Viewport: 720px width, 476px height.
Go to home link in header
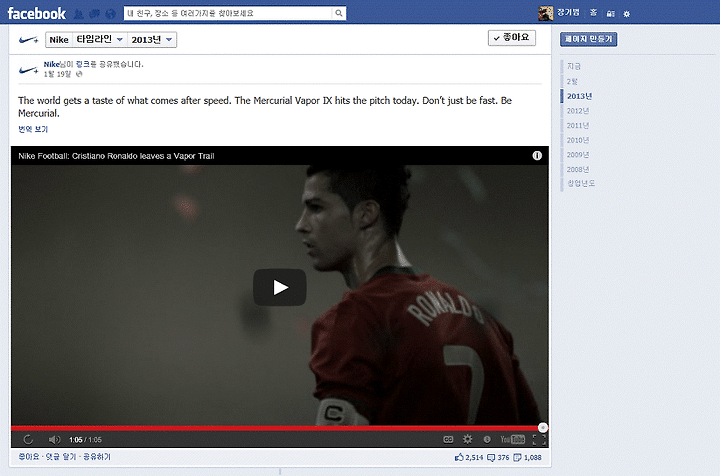tap(593, 13)
